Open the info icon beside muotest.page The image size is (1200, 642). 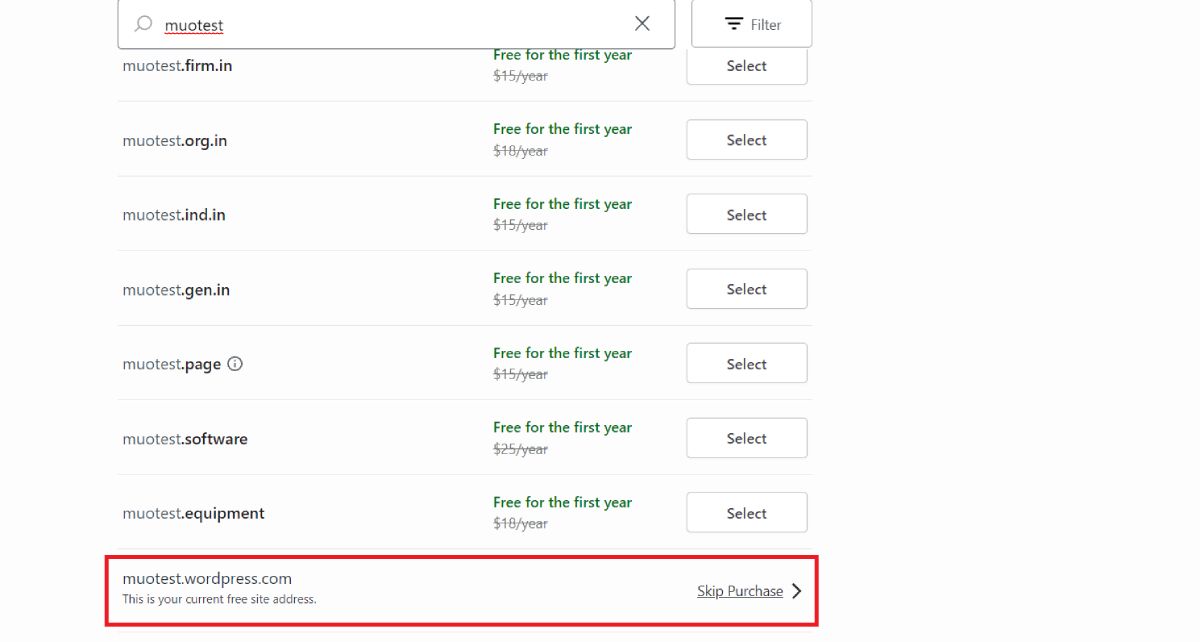click(x=234, y=363)
